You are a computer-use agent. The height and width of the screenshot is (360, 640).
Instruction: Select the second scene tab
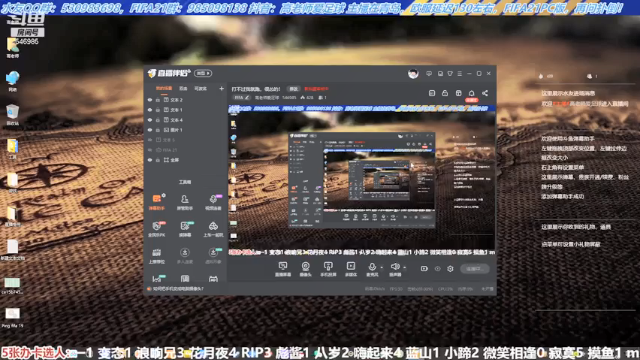pyautogui.click(x=183, y=89)
